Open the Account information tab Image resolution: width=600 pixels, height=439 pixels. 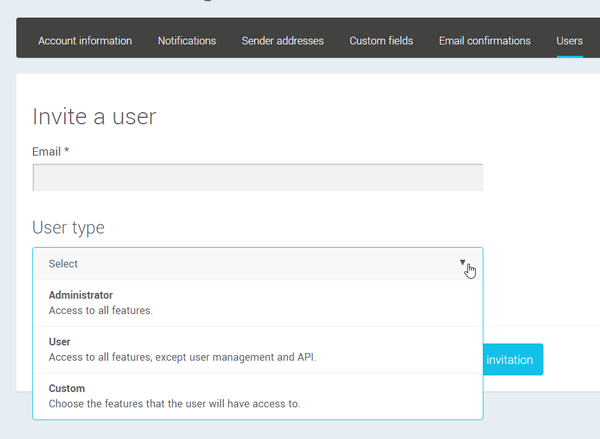85,41
